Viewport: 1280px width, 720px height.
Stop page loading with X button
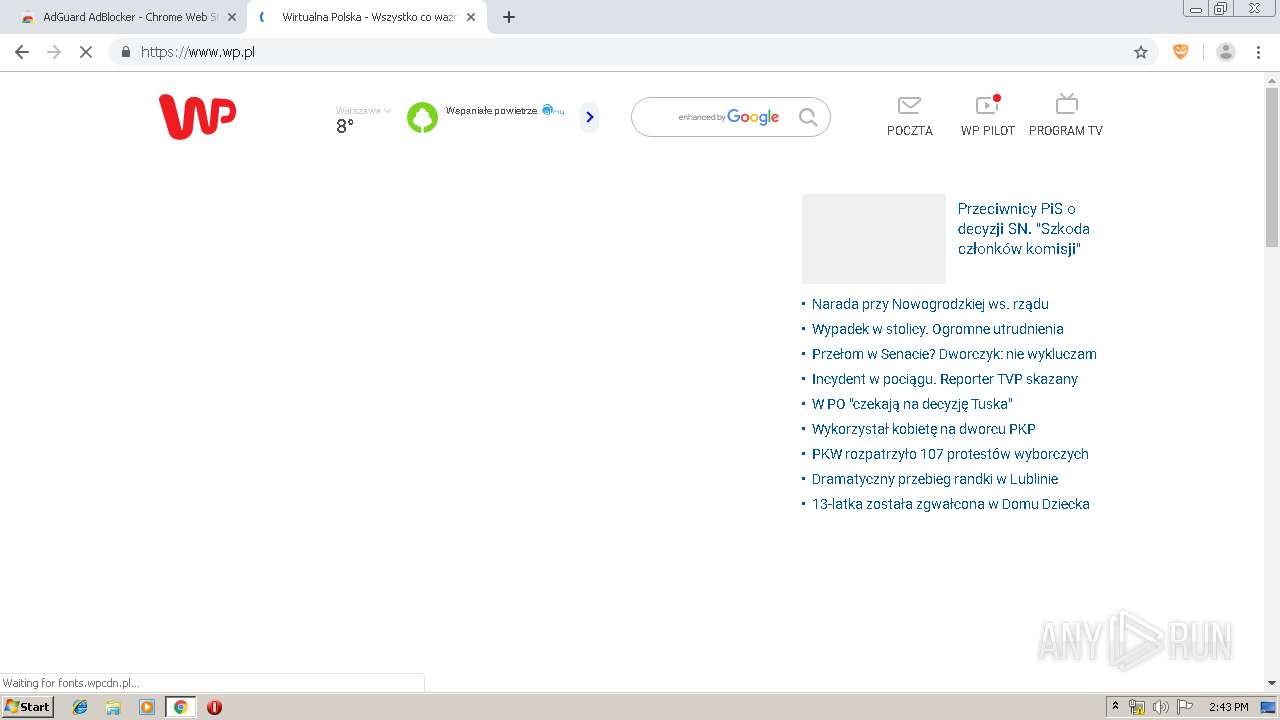click(x=86, y=52)
